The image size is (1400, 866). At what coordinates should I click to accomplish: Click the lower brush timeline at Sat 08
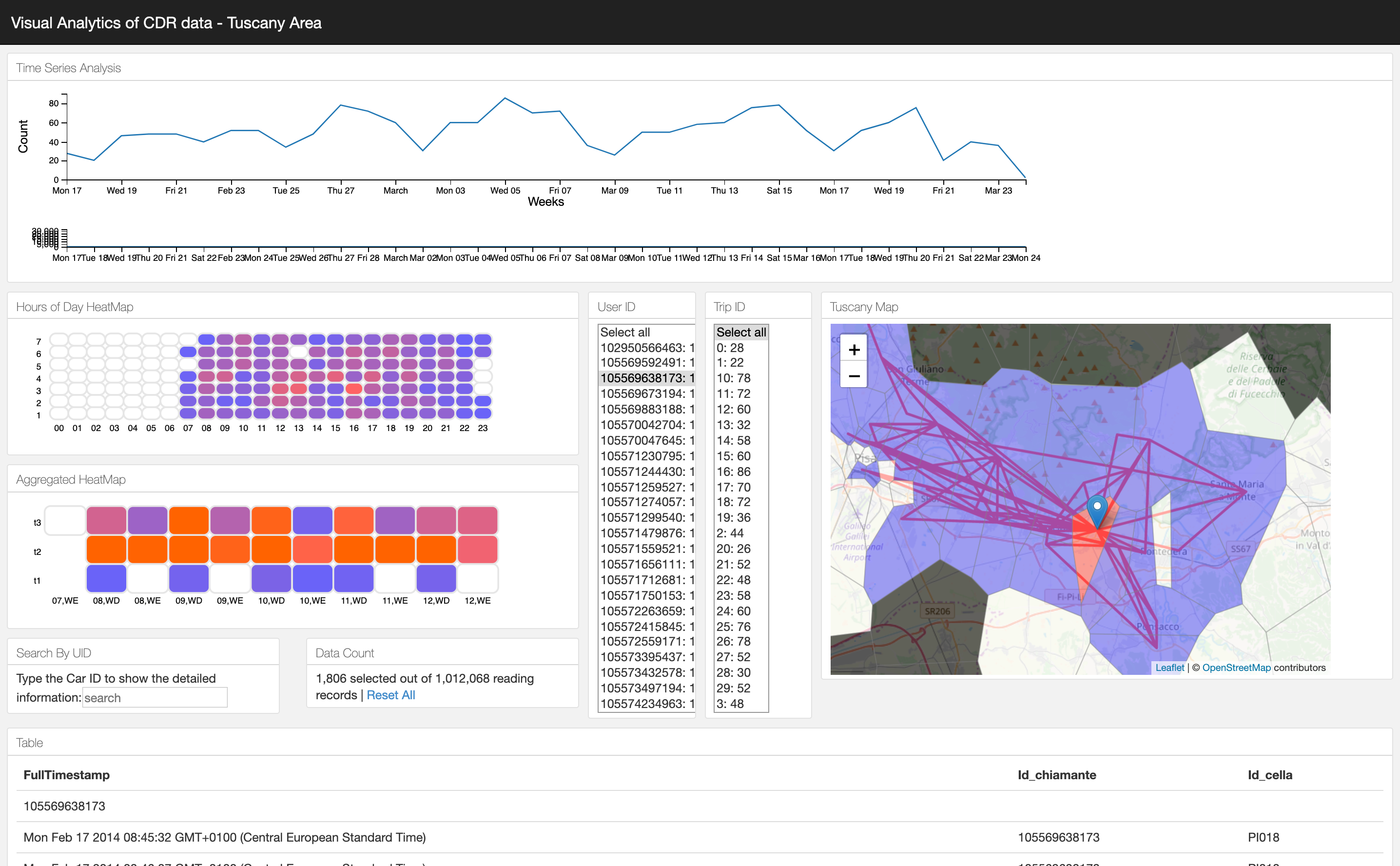tap(587, 247)
